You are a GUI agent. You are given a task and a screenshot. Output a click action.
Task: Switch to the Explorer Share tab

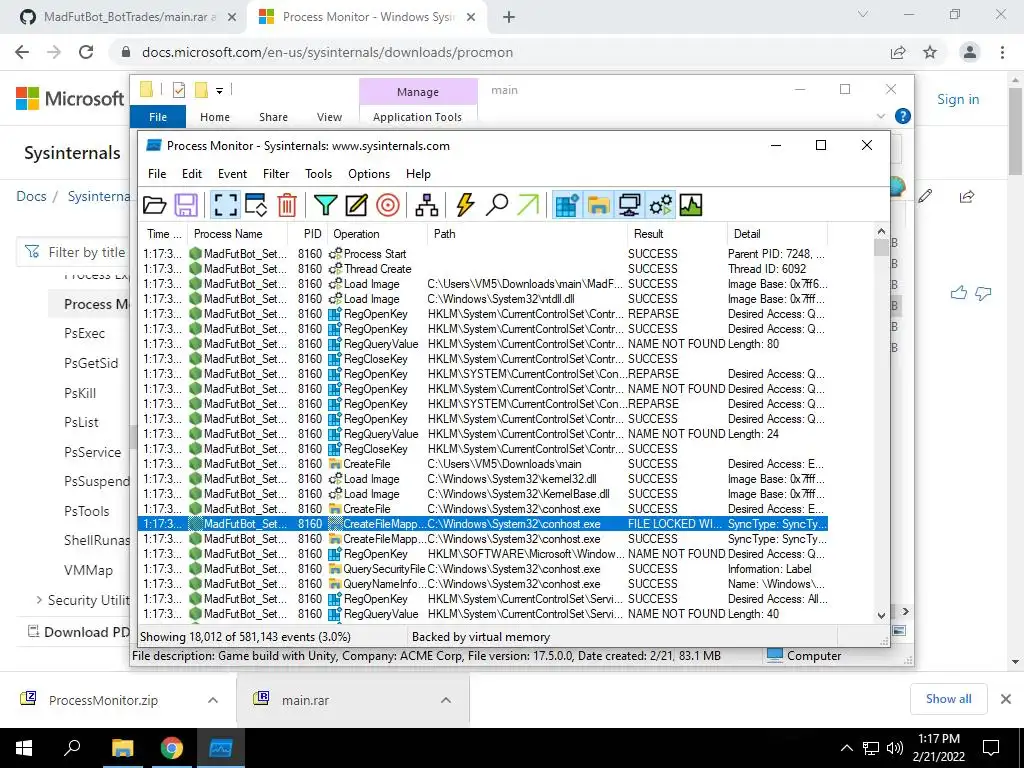[273, 117]
